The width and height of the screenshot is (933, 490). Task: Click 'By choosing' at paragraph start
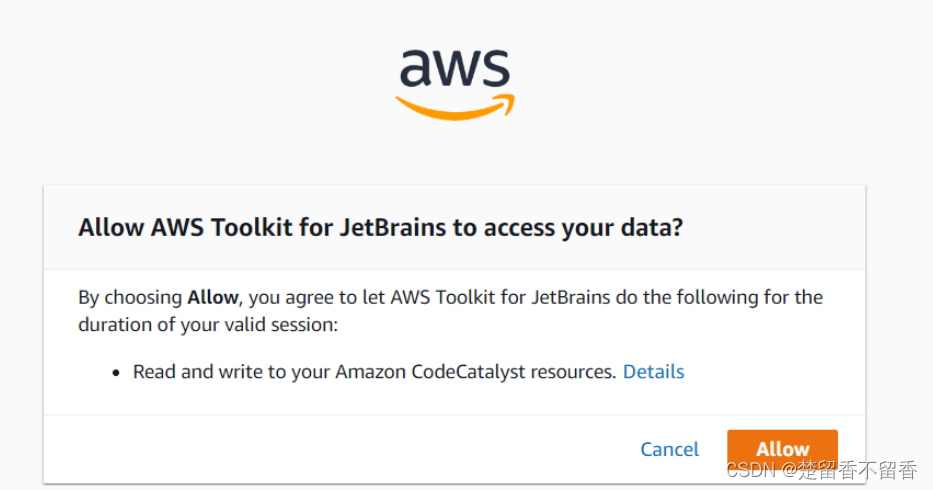pos(130,297)
